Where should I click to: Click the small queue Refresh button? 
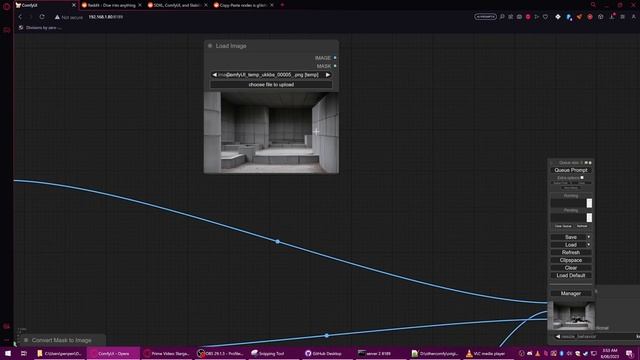click(582, 226)
